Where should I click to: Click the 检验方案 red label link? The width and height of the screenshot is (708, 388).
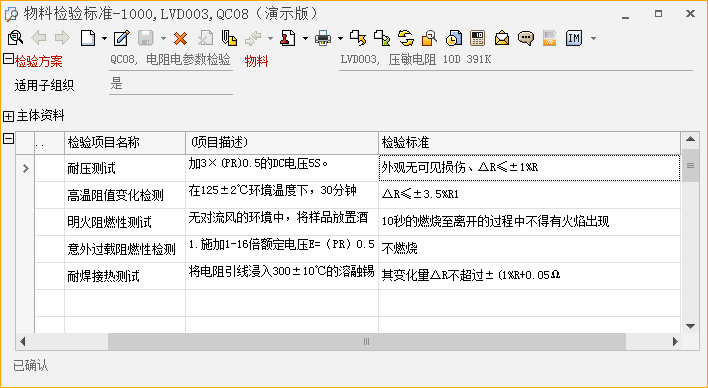tap(39, 61)
